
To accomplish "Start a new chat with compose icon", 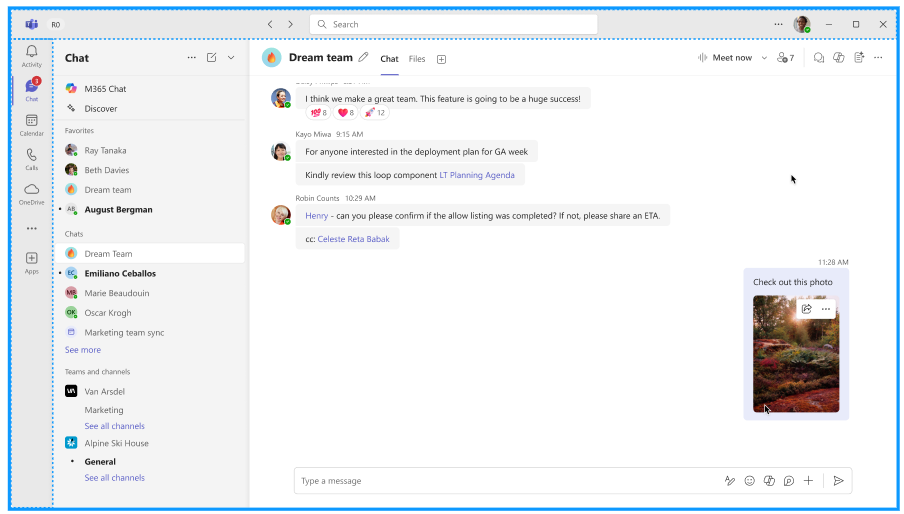I will (x=212, y=58).
